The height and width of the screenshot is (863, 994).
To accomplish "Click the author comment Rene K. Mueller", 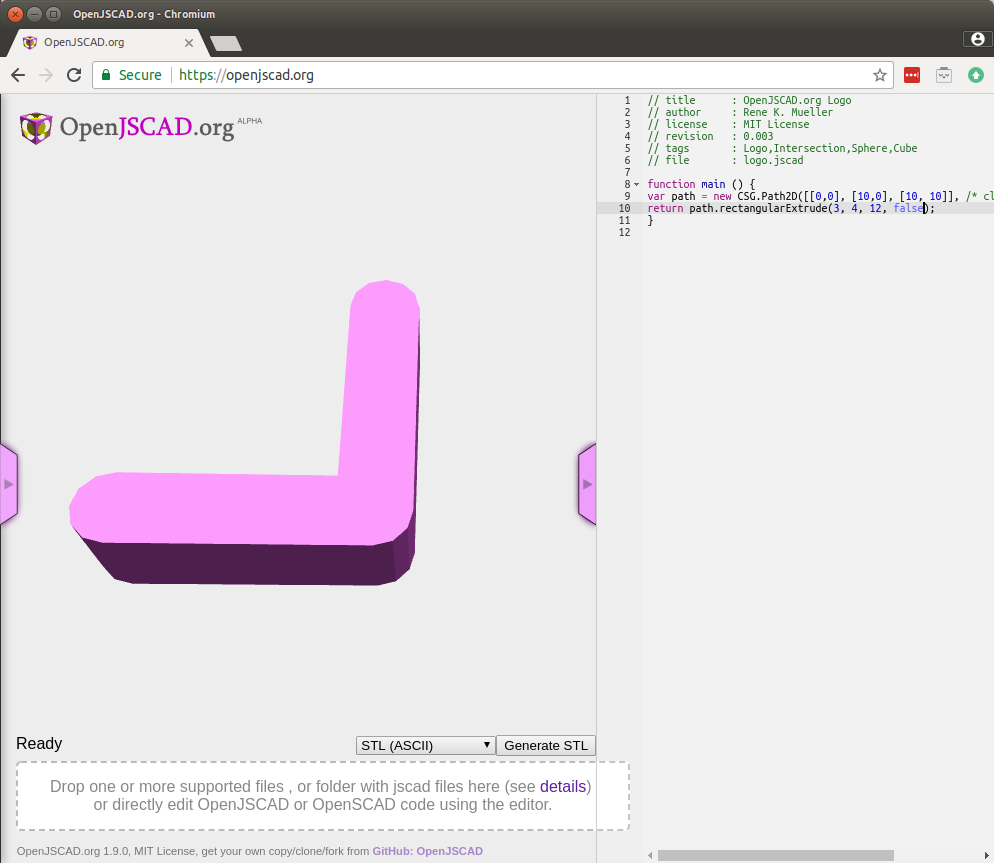I will tap(740, 112).
